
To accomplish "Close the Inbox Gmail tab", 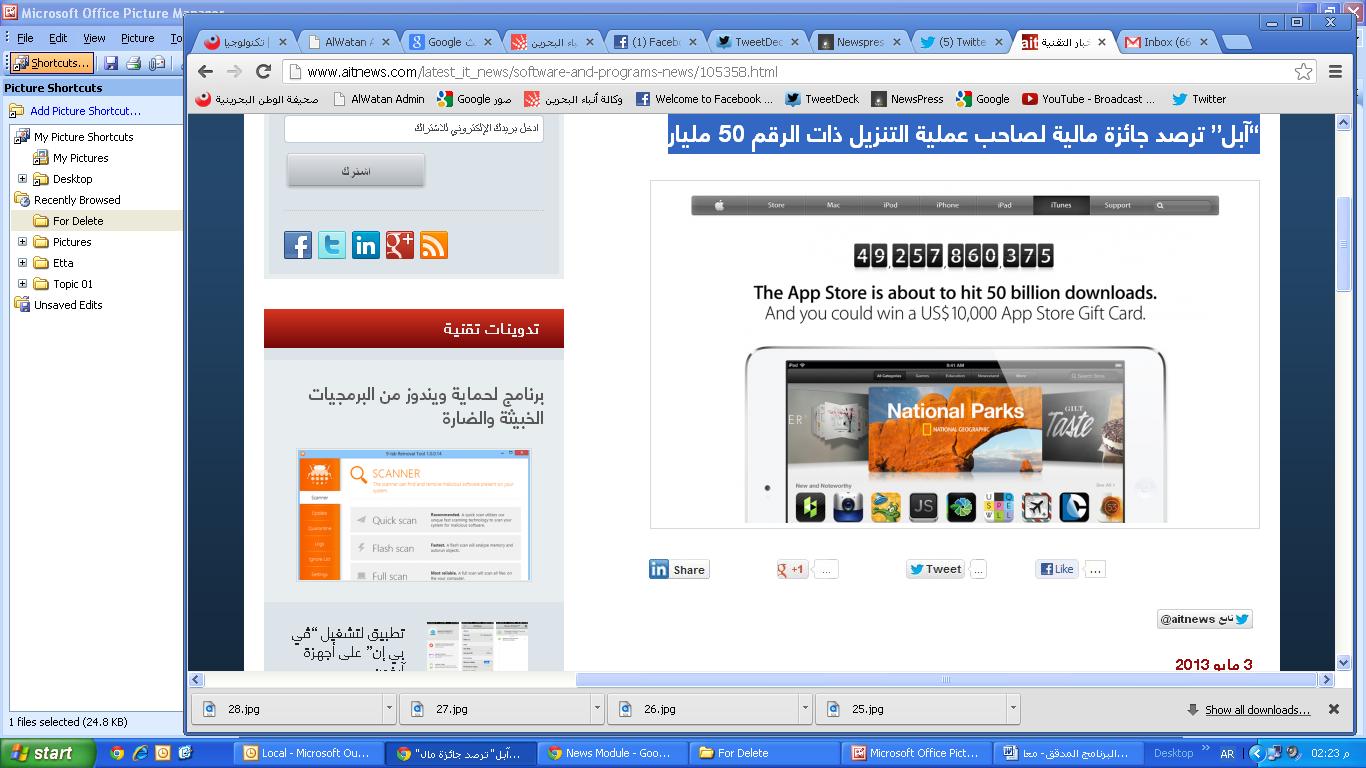I will [1204, 42].
